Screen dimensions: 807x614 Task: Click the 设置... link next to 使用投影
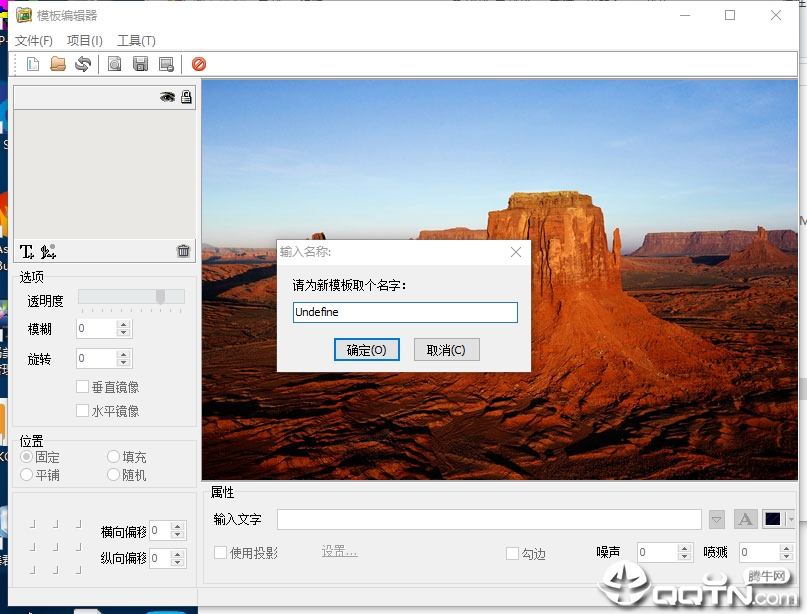[339, 552]
